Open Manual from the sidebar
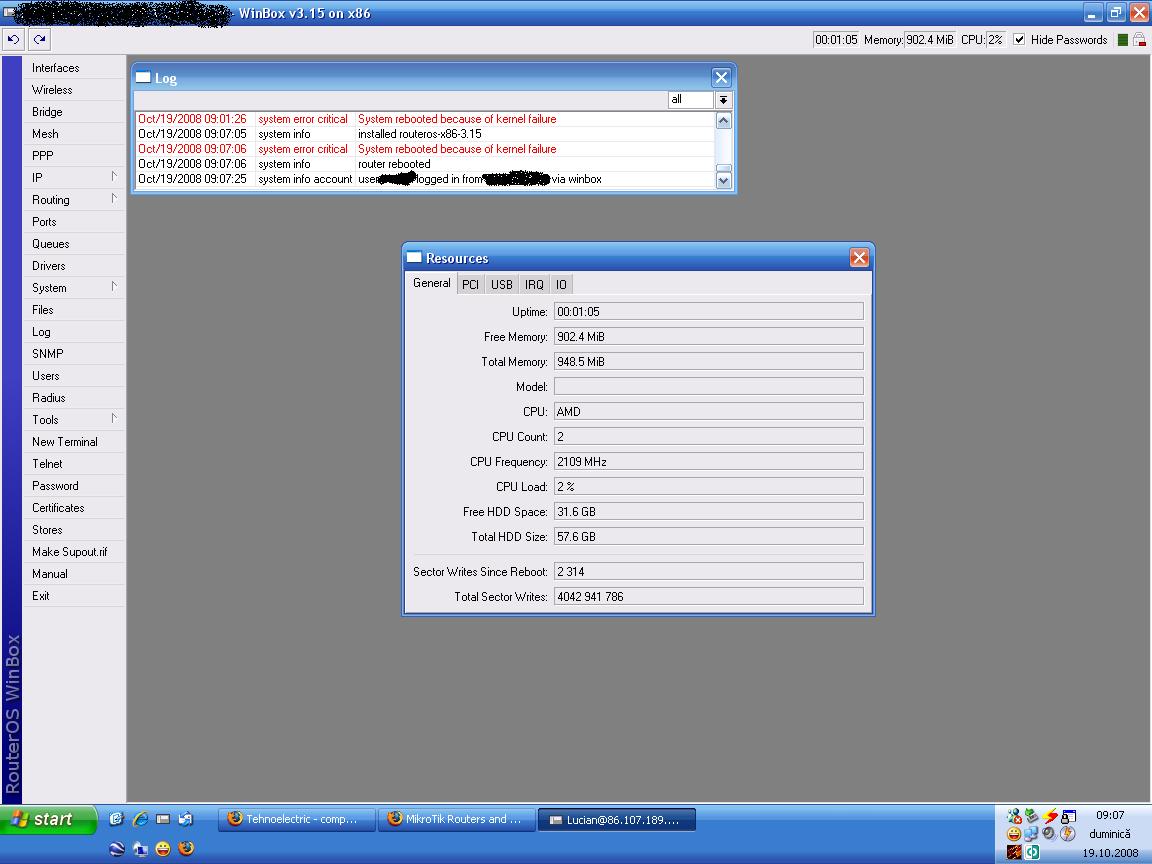The width and height of the screenshot is (1152, 864). [x=73, y=574]
